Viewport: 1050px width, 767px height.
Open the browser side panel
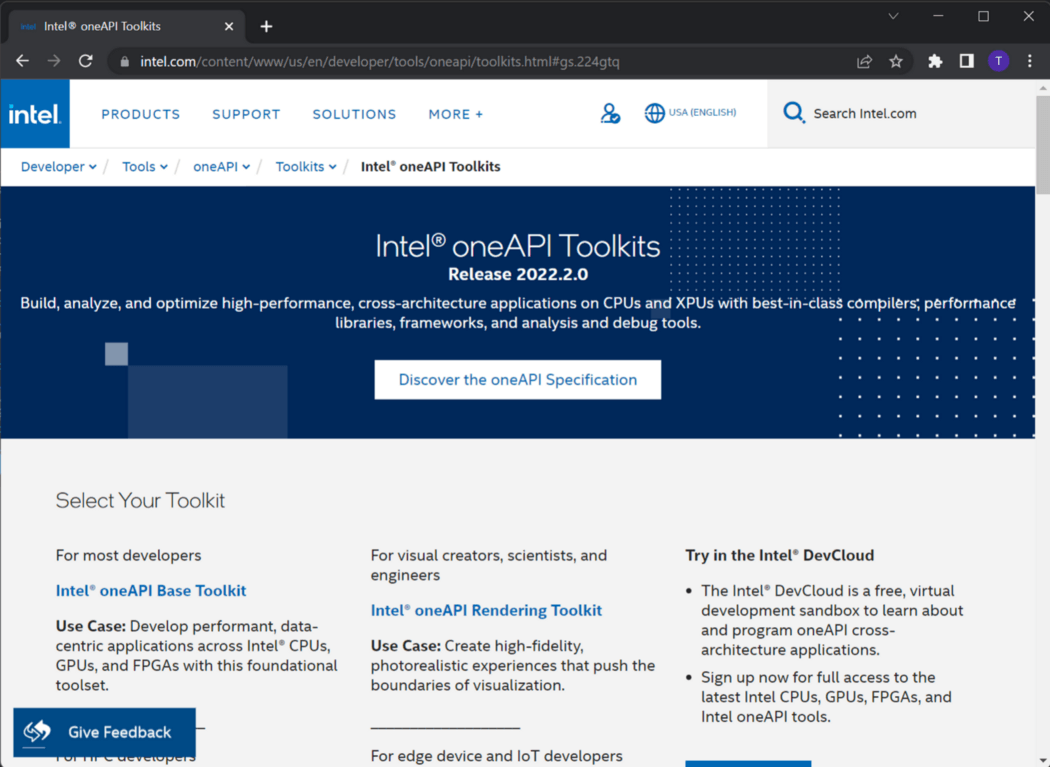pos(966,62)
